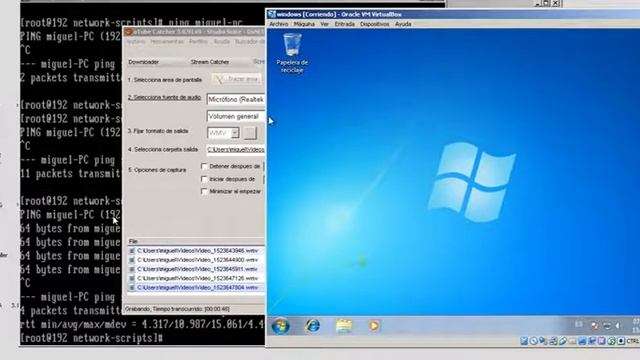640x360 pixels.
Task: Open the Perfiles menu in aTube Catcher
Action: coord(198,42)
